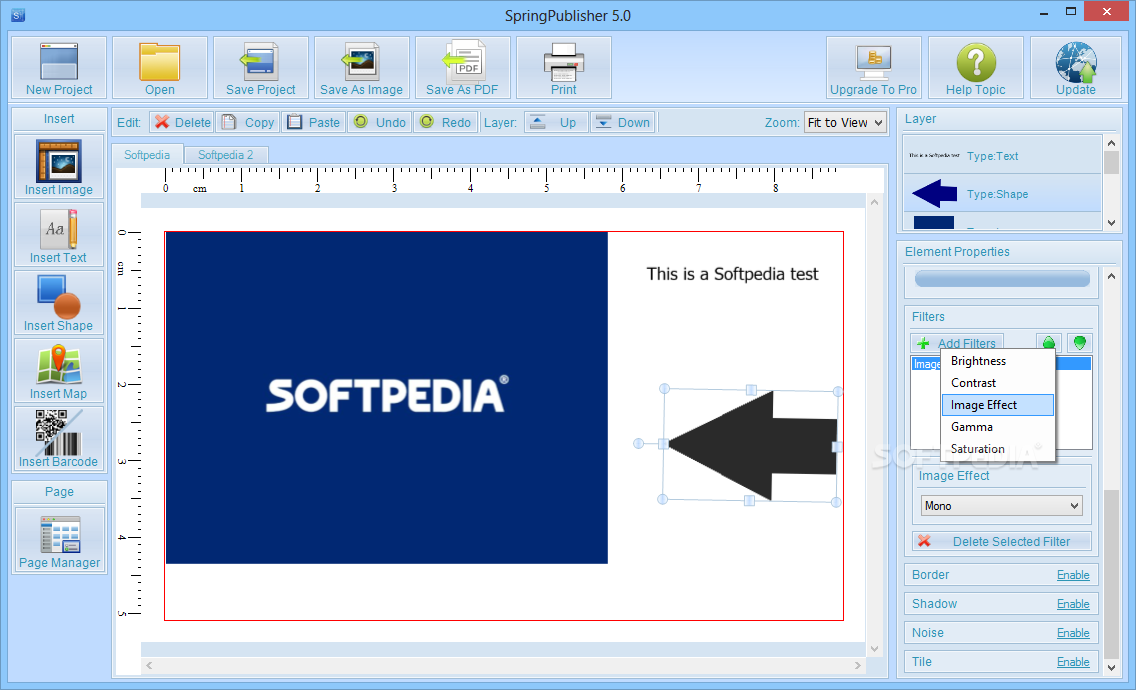Paste the copied element
Viewport: 1136px width, 690px height.
(x=314, y=122)
